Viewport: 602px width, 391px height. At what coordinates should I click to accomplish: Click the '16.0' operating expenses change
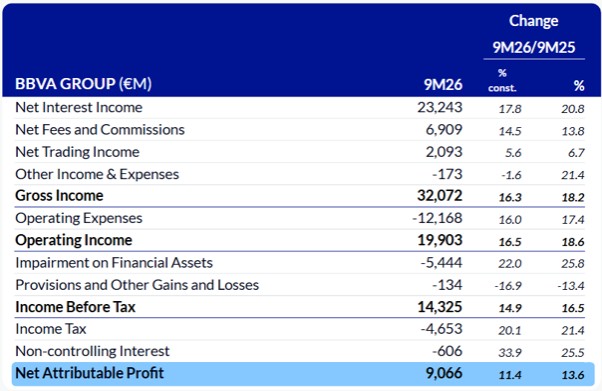click(510, 220)
